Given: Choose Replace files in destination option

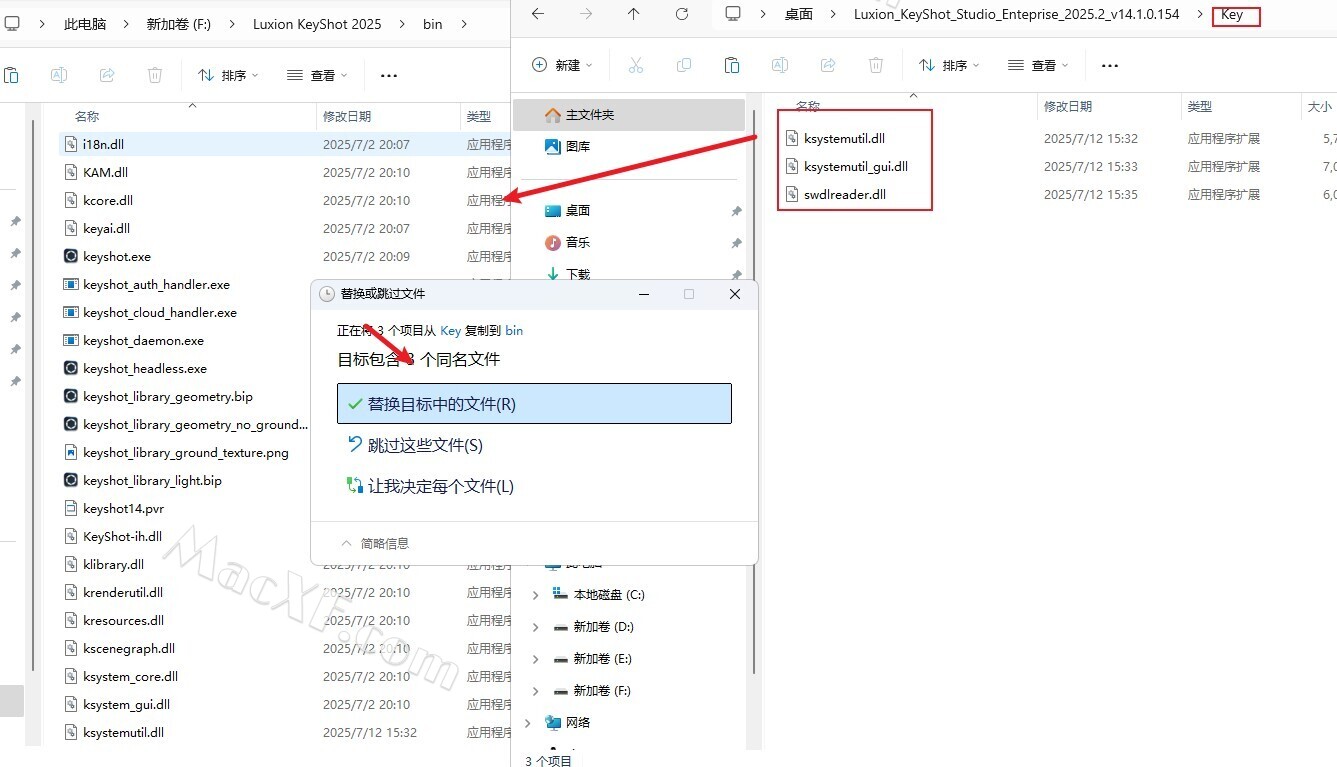Looking at the screenshot, I should [x=534, y=404].
